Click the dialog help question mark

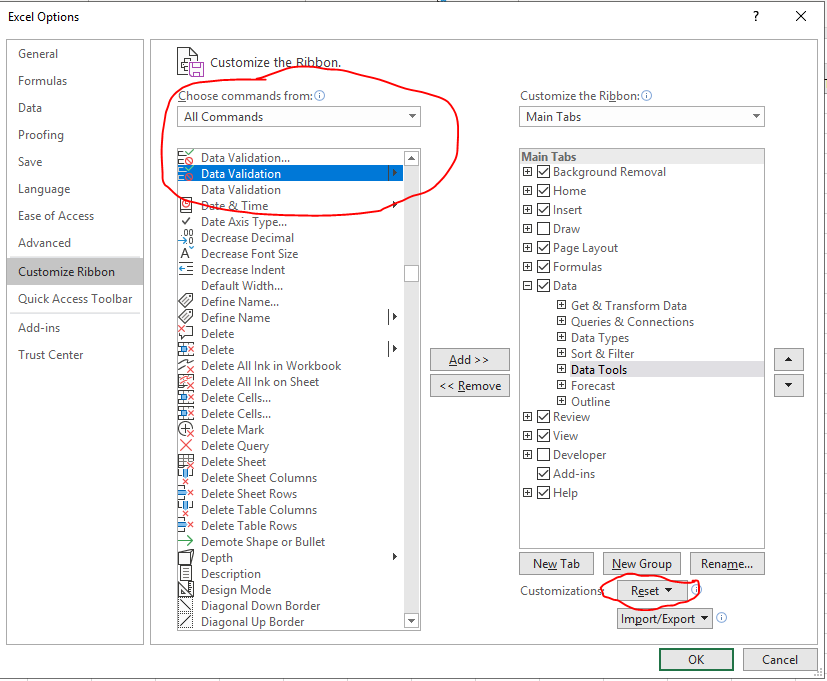756,16
